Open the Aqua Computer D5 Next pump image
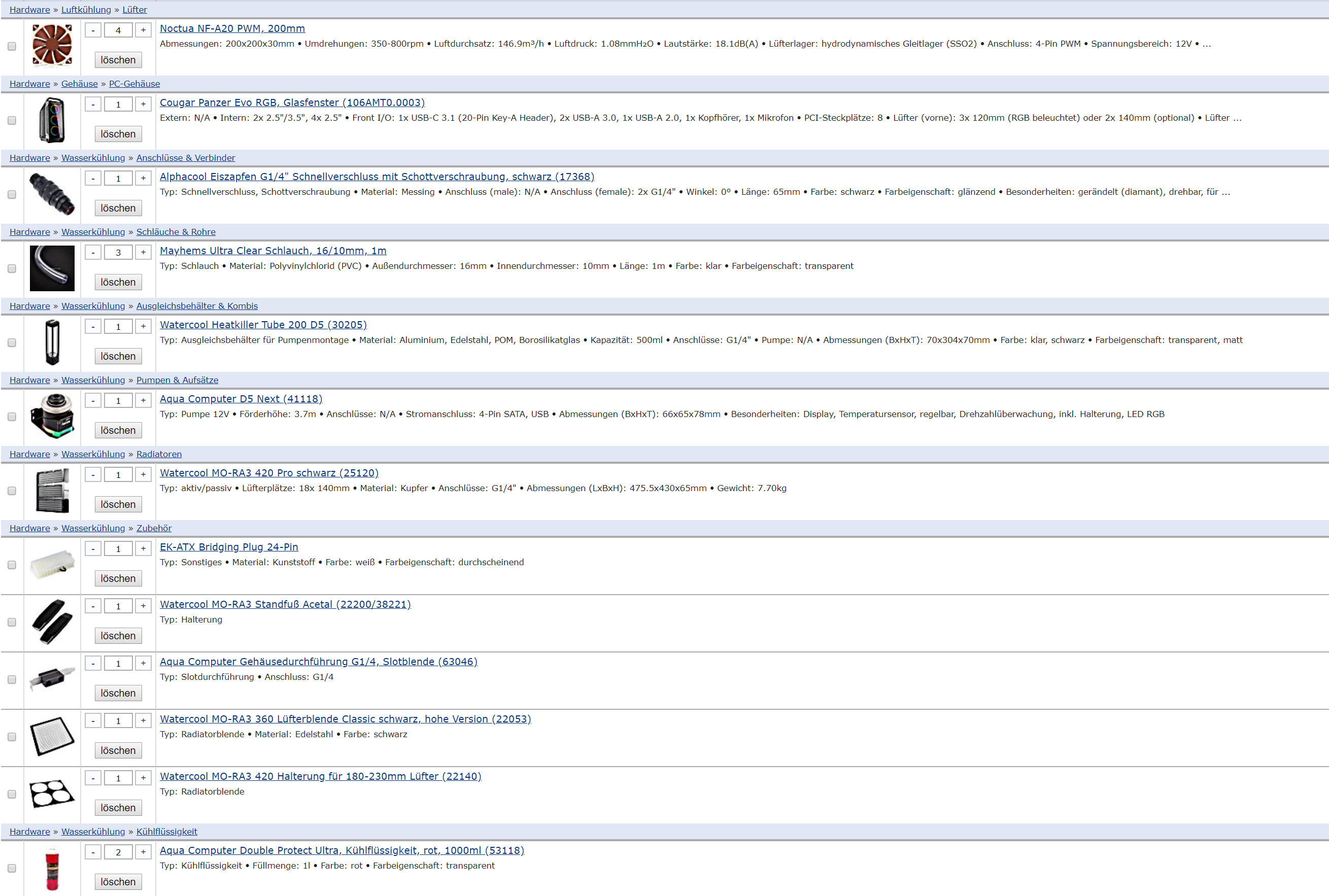Image resolution: width=1329 pixels, height=896 pixels. coord(52,416)
